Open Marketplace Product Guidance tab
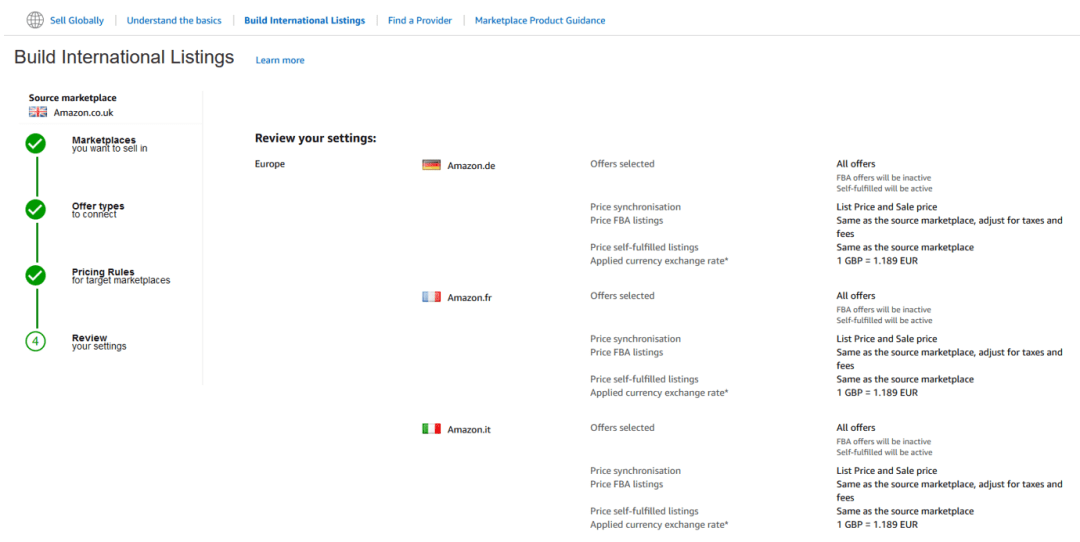The height and width of the screenshot is (542, 1080). [x=540, y=20]
